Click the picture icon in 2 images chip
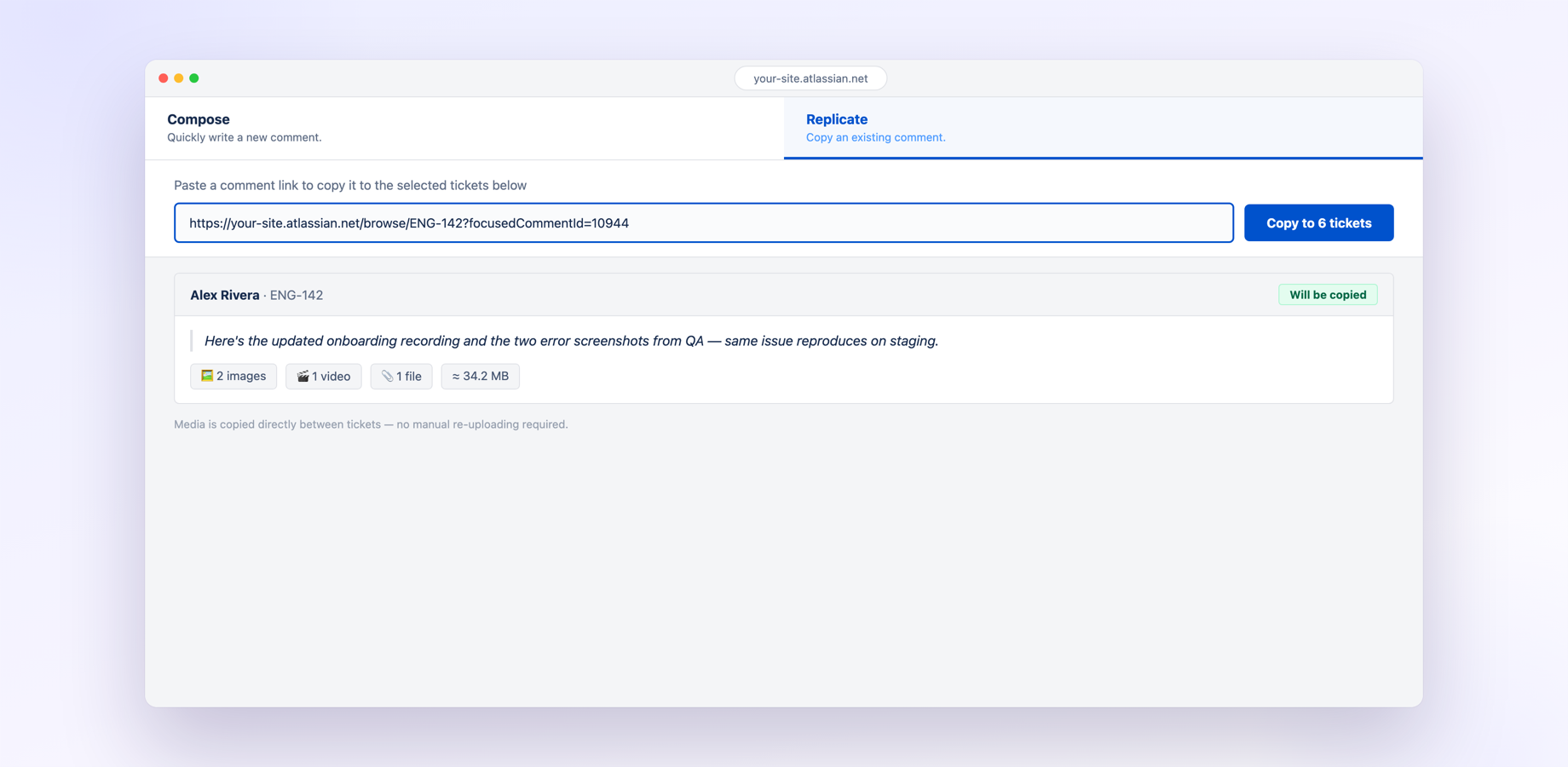 (x=207, y=376)
